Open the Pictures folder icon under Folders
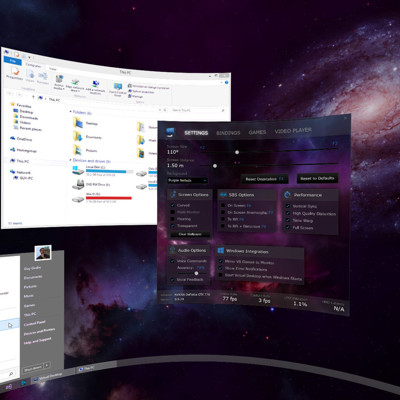Viewport: 400px width, 400px height. tap(78, 150)
